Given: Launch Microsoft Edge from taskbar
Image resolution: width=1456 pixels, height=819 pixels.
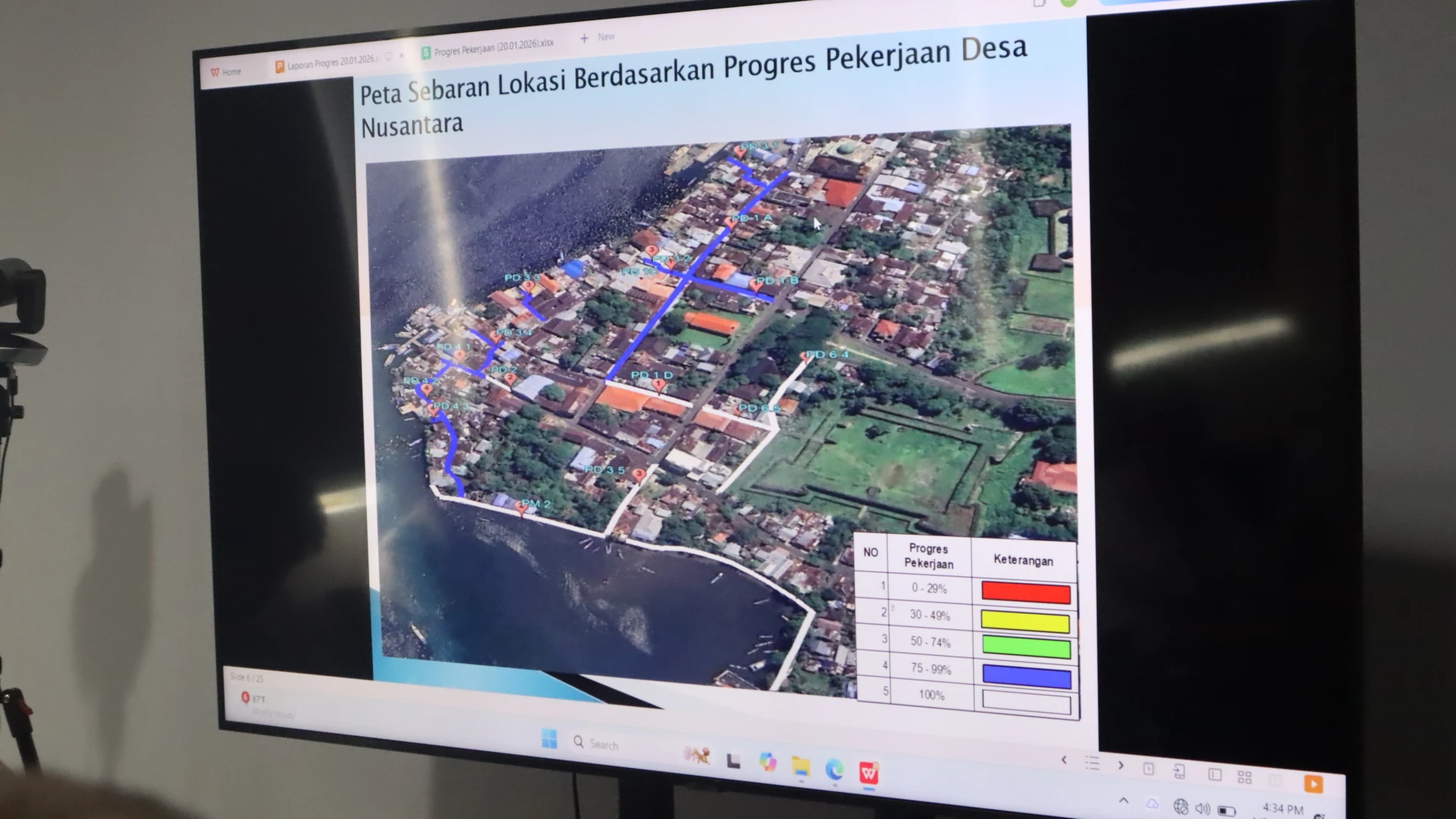Looking at the screenshot, I should pyautogui.click(x=834, y=770).
